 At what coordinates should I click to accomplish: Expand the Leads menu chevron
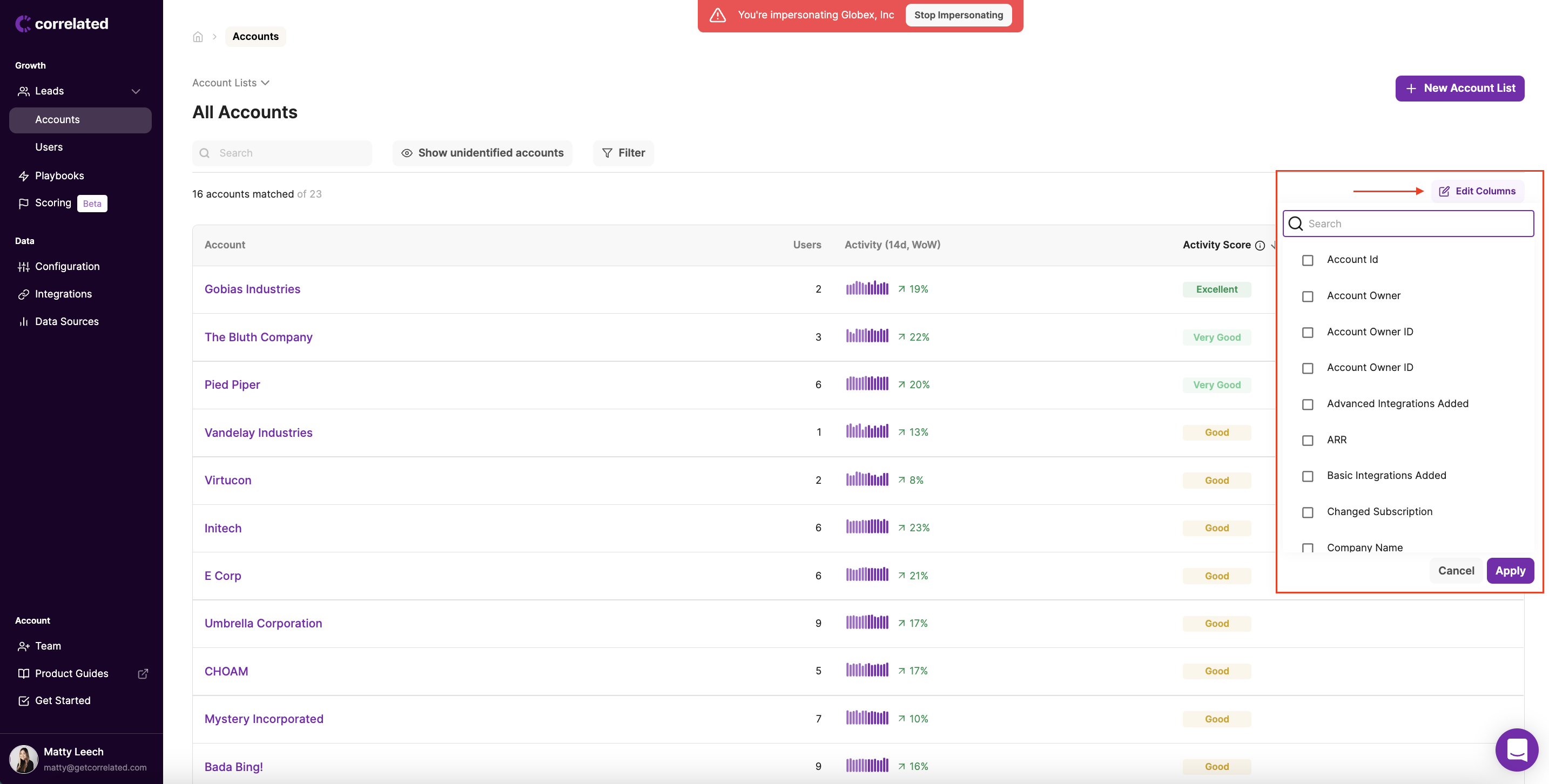tap(136, 91)
